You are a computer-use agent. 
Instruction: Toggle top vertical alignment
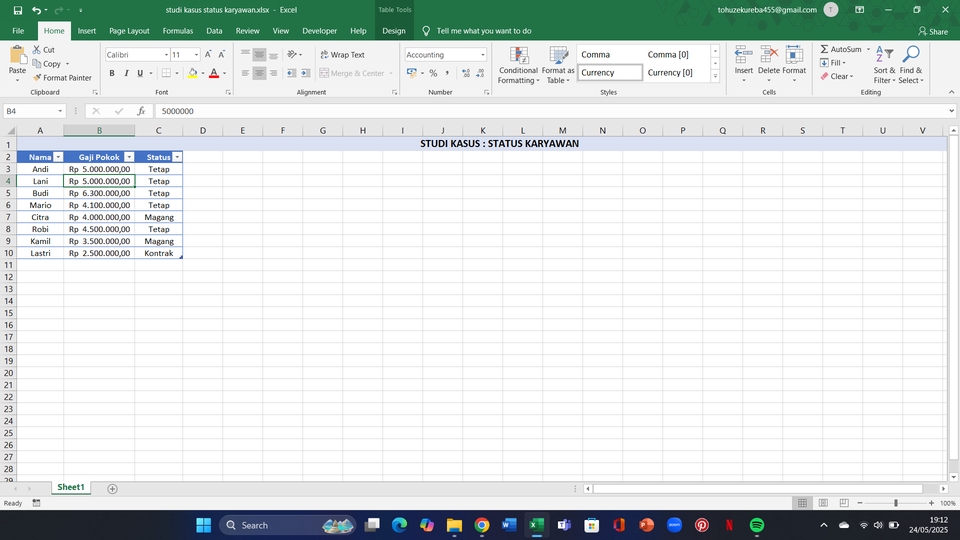245,54
